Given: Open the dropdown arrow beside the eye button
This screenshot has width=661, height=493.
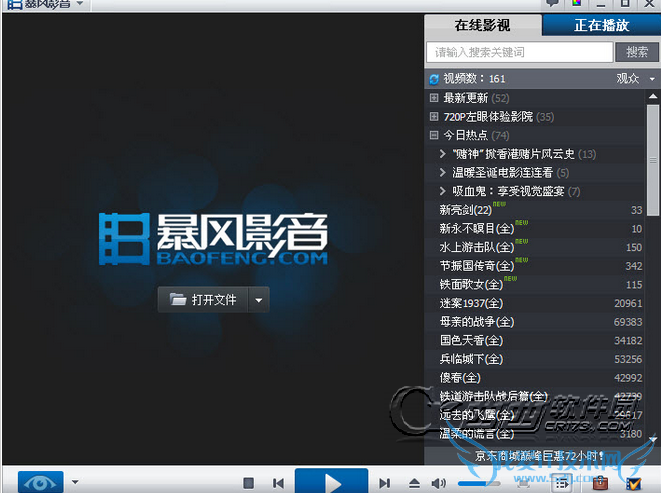Looking at the screenshot, I should (x=75, y=482).
